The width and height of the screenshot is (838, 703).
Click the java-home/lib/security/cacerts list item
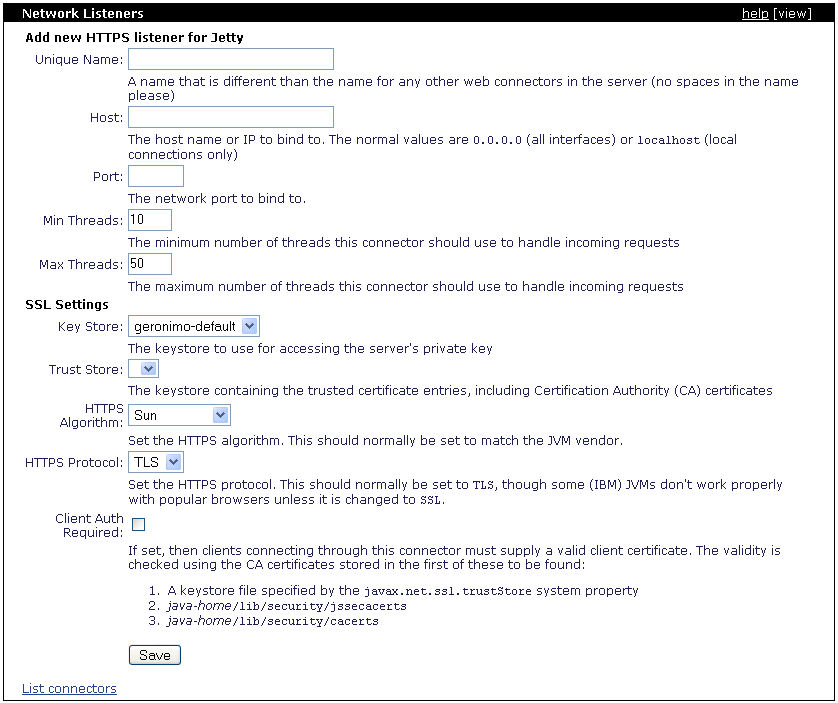coord(273,621)
